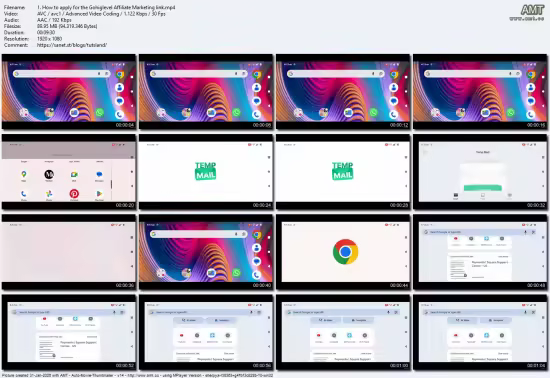Image resolution: width=550 pixels, height=378 pixels.
Task: Click the Play Store icon in 00:00:20 frame
Action: click(x=99, y=194)
